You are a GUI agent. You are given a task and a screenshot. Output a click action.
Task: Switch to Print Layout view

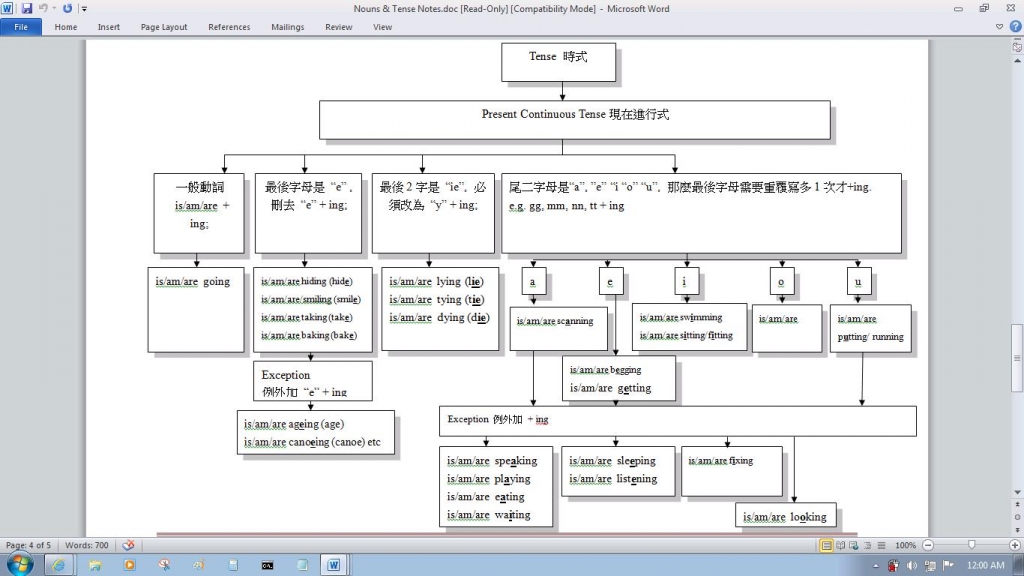point(827,545)
